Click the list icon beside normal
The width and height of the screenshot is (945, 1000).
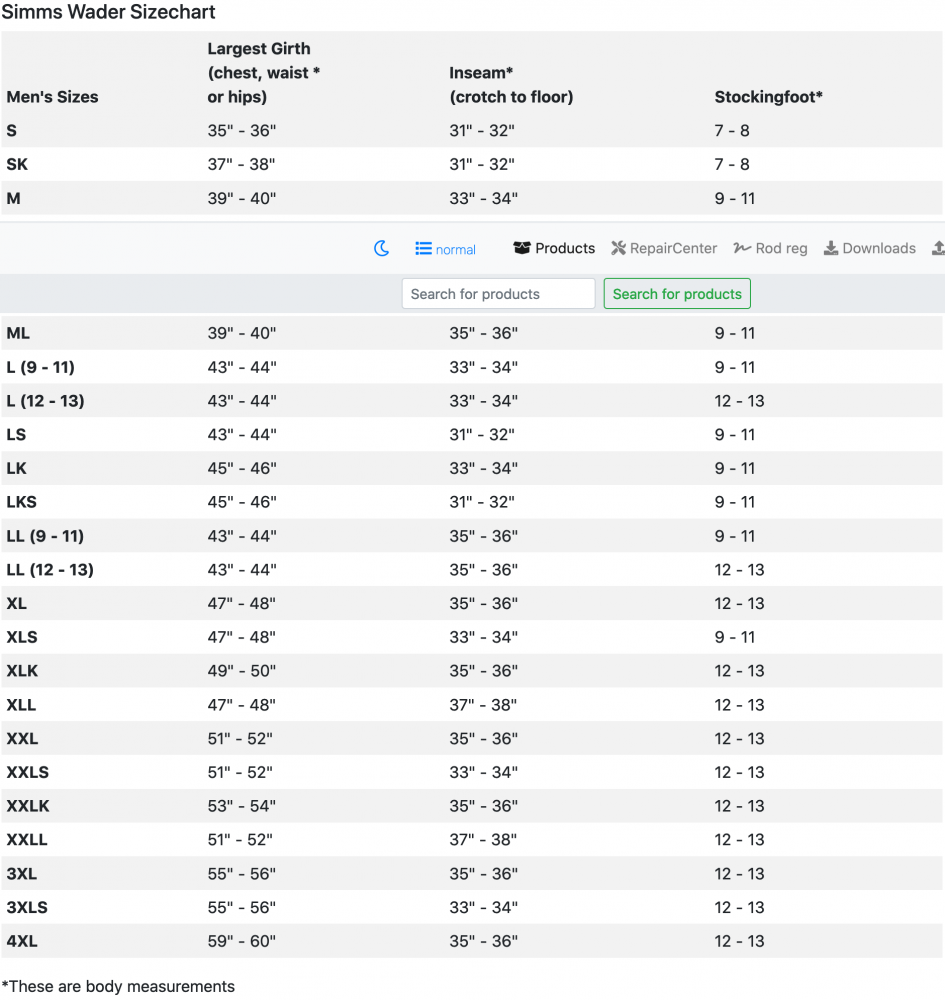pyautogui.click(x=423, y=248)
